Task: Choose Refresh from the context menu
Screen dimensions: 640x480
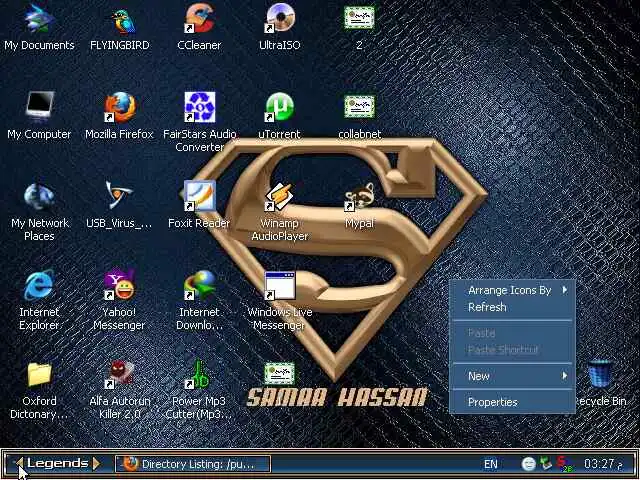Action: coord(512,307)
